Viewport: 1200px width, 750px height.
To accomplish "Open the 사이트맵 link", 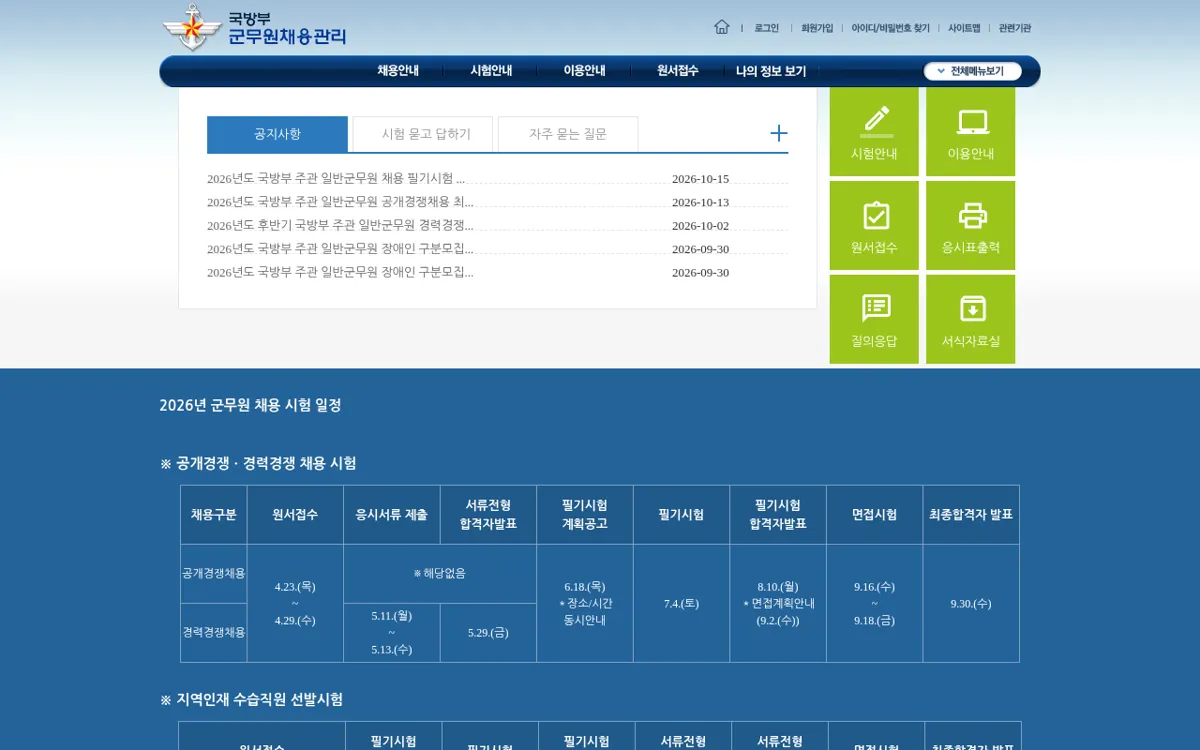I will click(x=964, y=28).
